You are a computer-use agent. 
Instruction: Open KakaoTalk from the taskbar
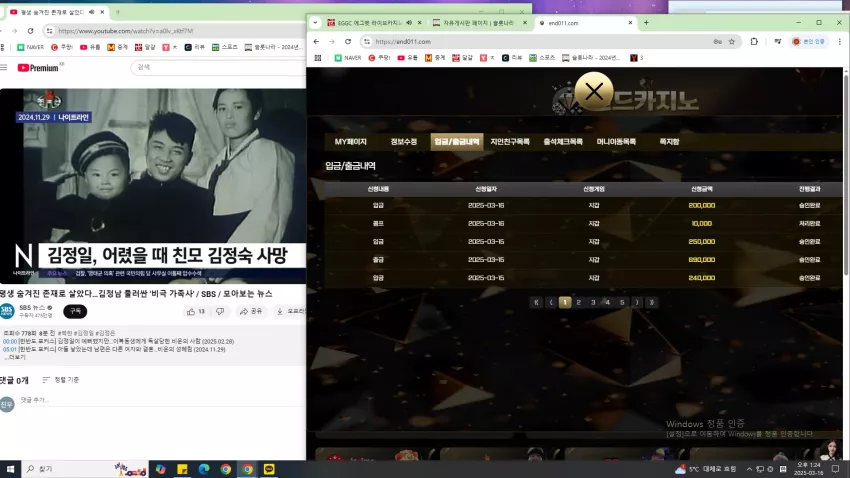[269, 469]
